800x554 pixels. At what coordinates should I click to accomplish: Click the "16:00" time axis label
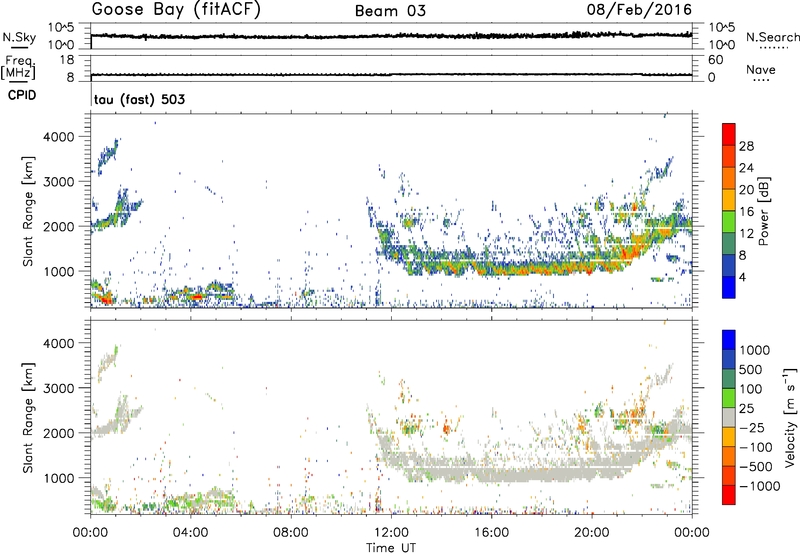pos(491,532)
